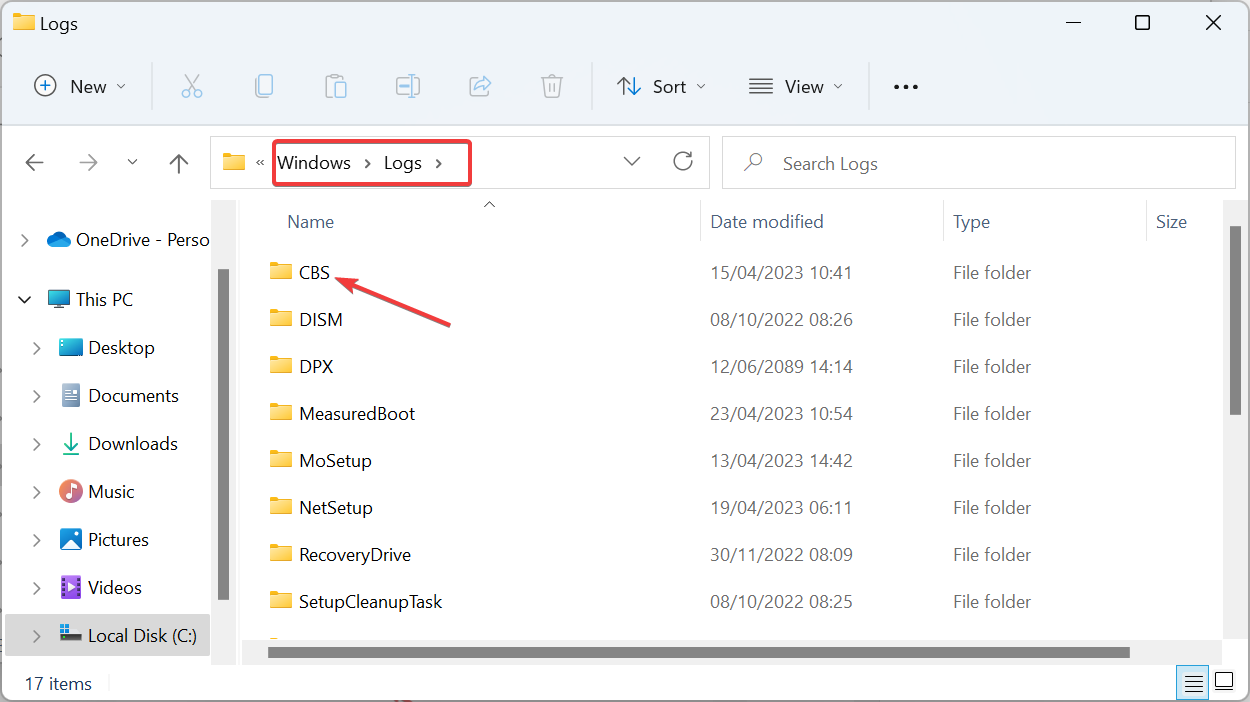Click the date 15/04/2023 10:41
The height and width of the screenshot is (702, 1250).
[x=781, y=272]
